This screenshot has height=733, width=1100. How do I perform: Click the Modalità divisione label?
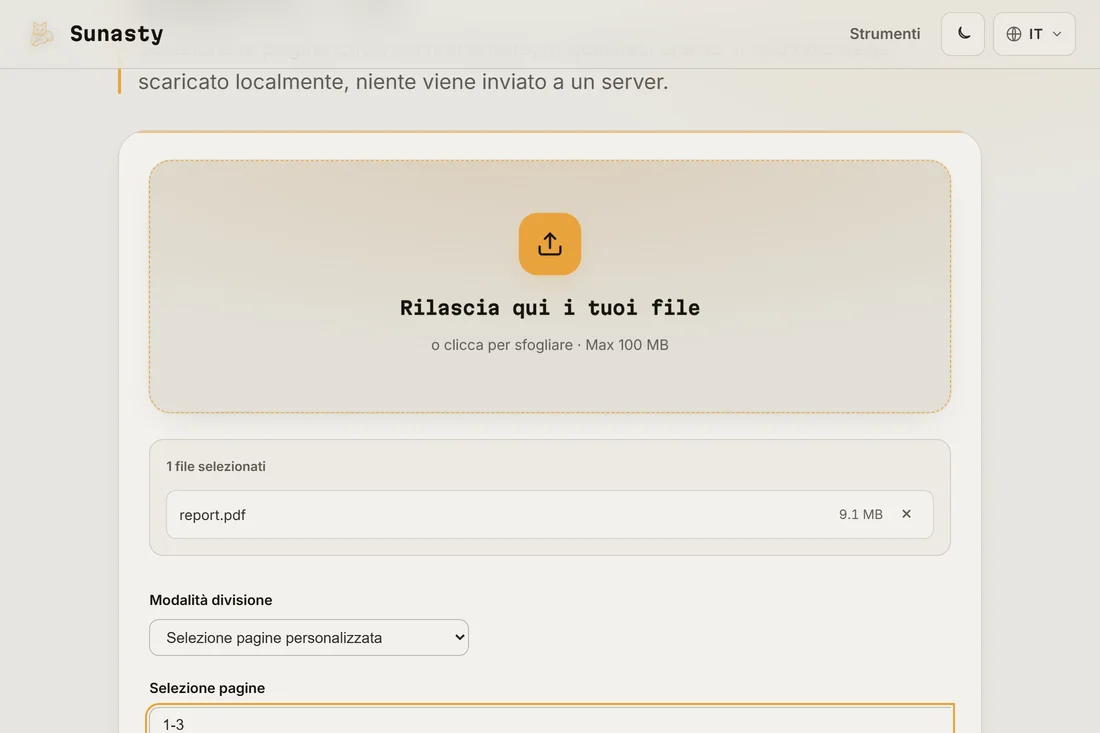(210, 600)
